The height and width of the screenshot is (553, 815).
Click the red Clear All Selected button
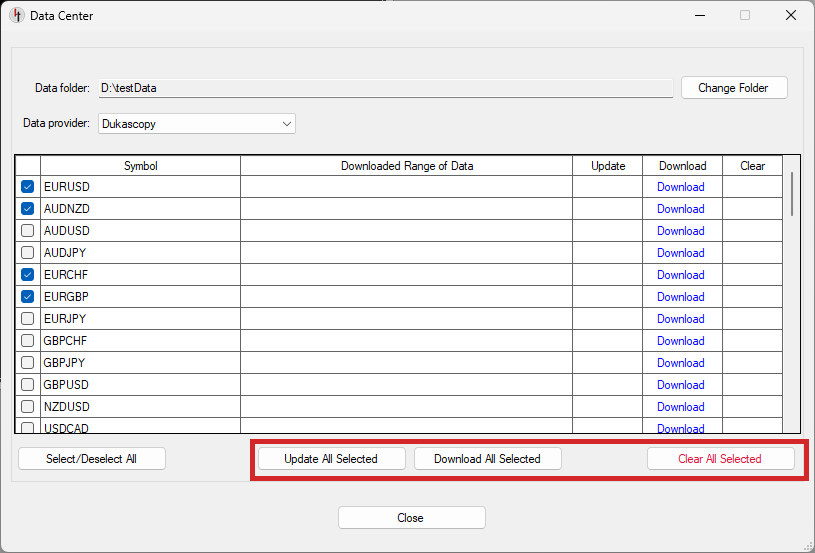[x=720, y=459]
